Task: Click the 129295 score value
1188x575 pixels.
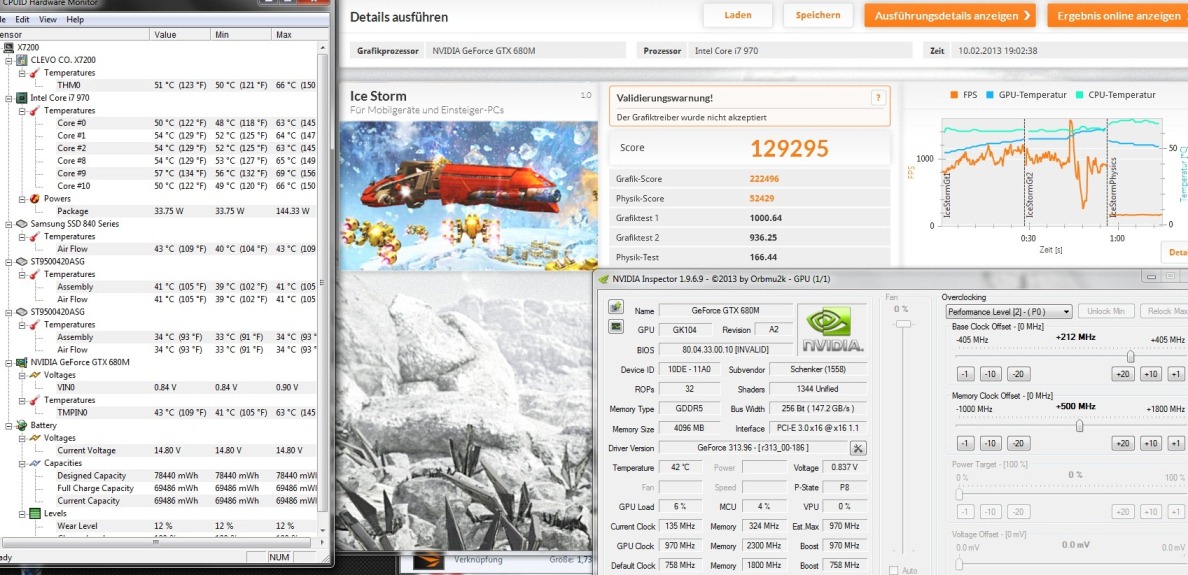Action: (x=789, y=148)
